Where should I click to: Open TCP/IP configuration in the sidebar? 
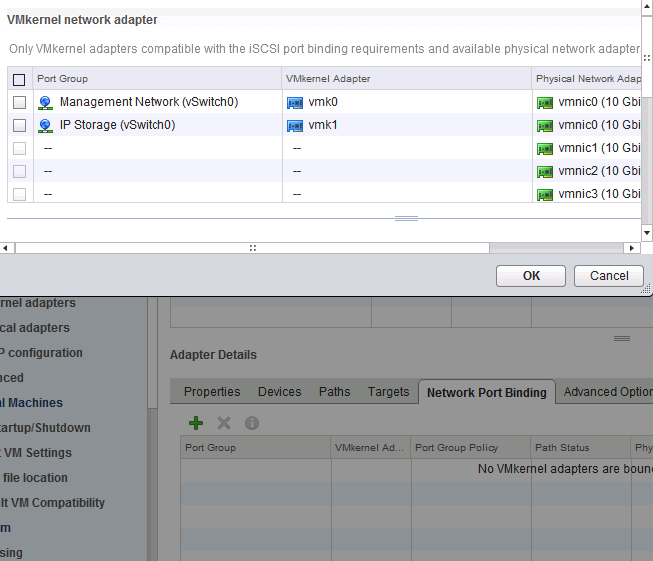[41, 353]
